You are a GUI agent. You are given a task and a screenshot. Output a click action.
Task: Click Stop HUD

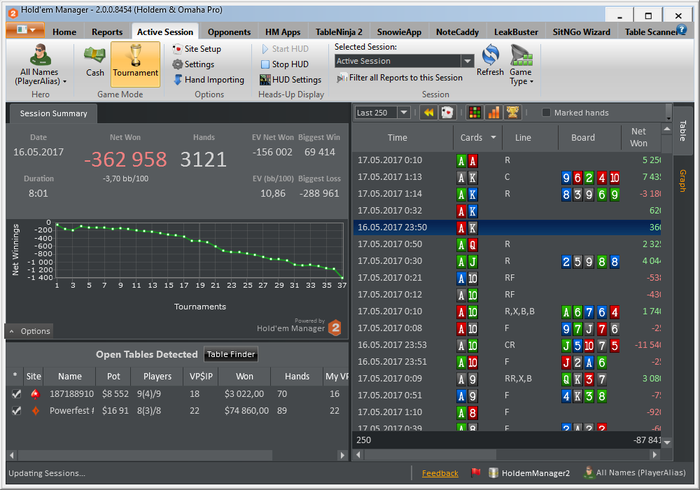tap(285, 64)
